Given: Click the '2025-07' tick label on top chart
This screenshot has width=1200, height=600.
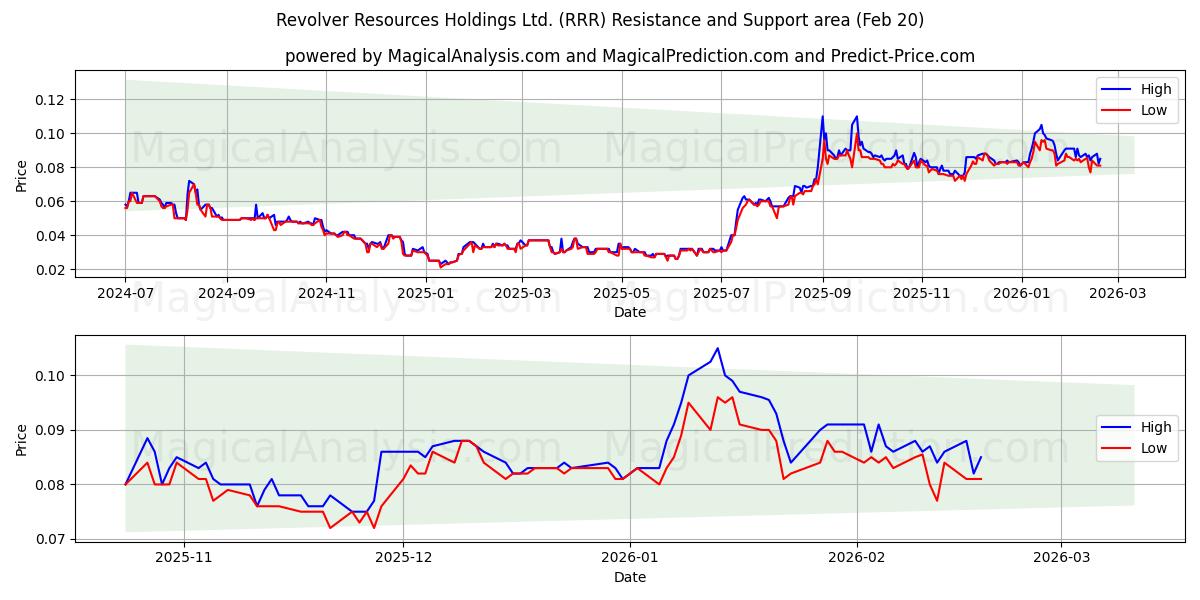Looking at the screenshot, I should click(x=723, y=294).
